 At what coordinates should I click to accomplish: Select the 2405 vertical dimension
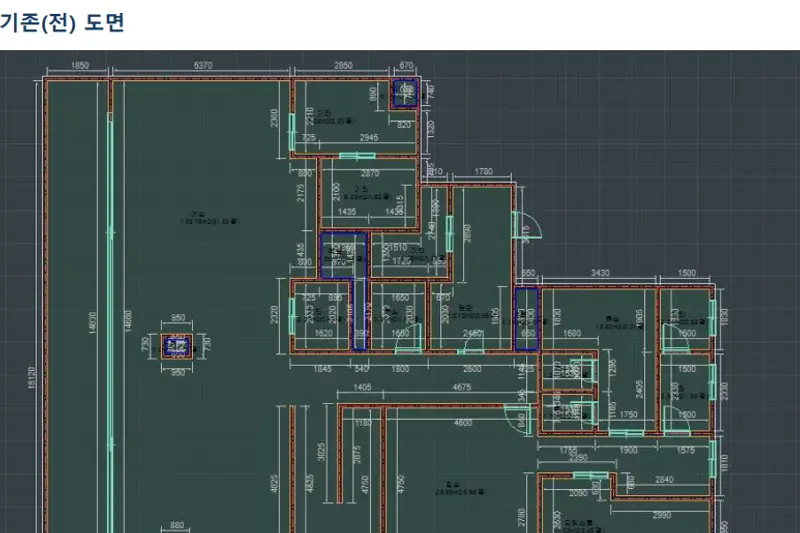[x=639, y=389]
